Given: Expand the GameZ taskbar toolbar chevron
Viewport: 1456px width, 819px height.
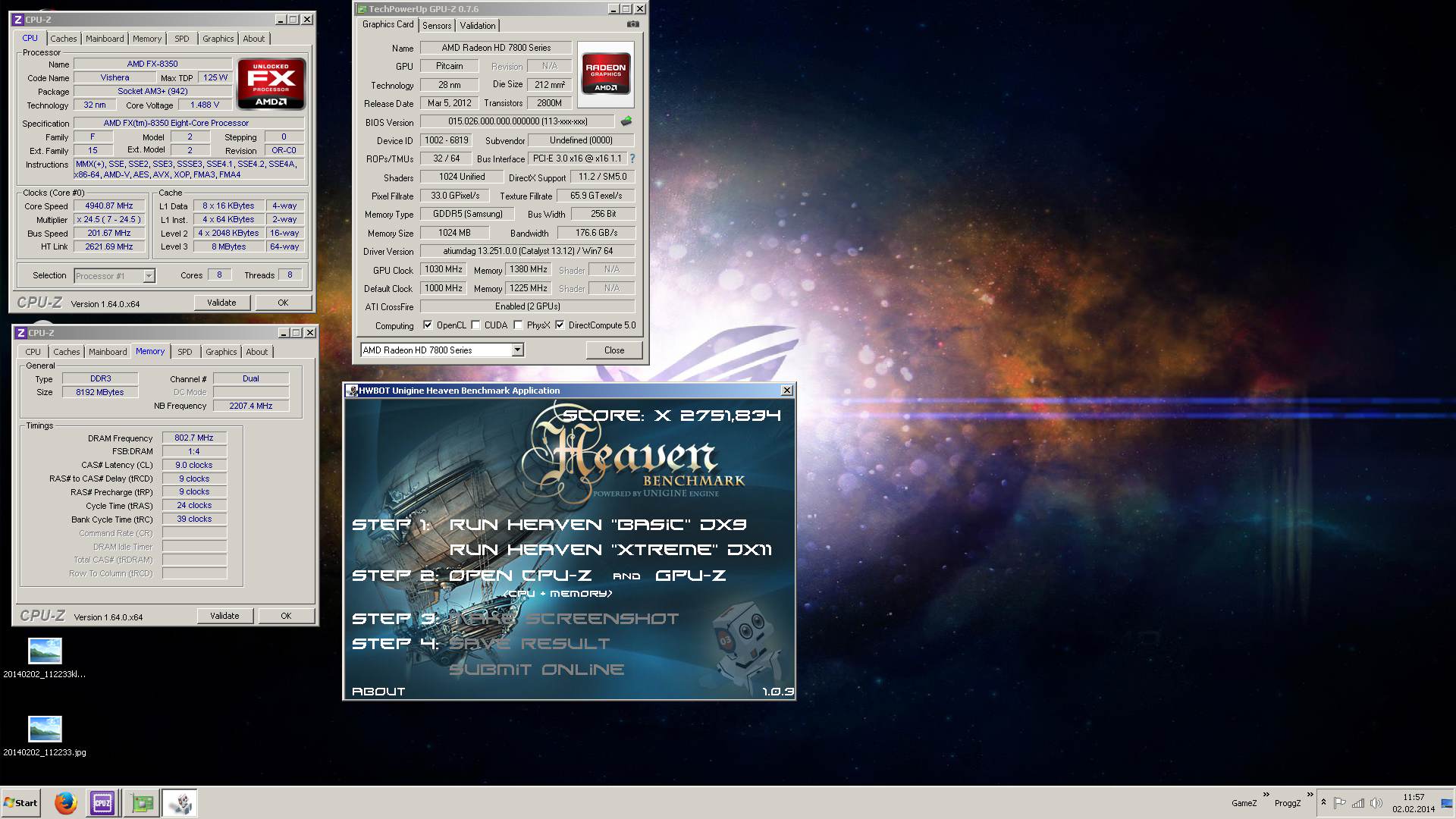Looking at the screenshot, I should (1266, 795).
